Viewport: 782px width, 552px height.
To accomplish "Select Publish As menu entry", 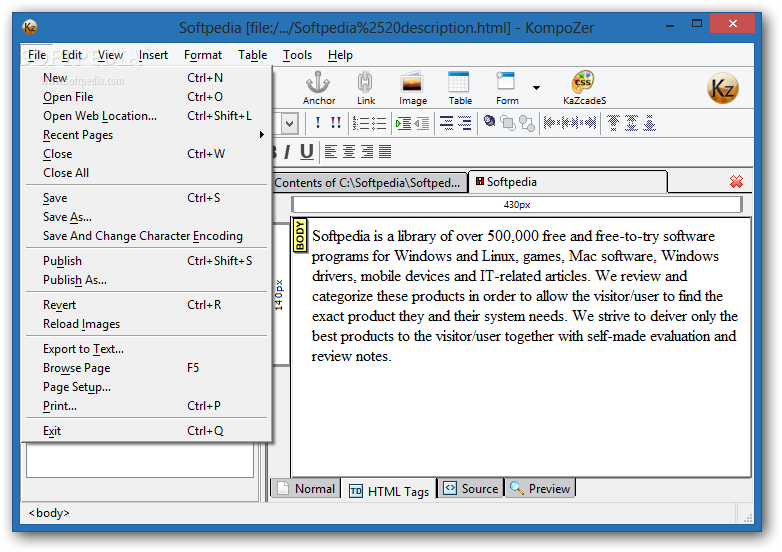I will pyautogui.click(x=147, y=280).
